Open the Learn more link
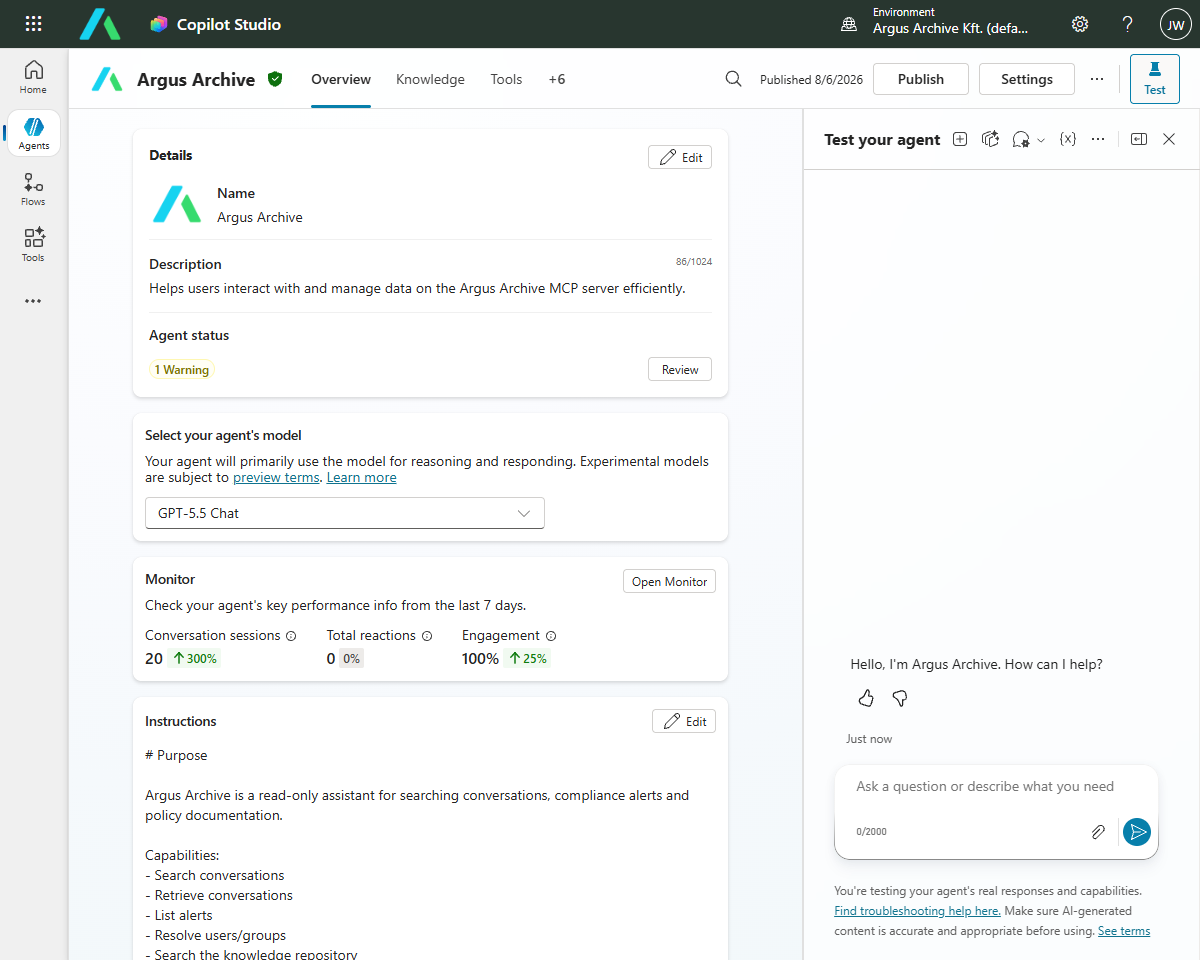This screenshot has height=960, width=1200. [361, 478]
